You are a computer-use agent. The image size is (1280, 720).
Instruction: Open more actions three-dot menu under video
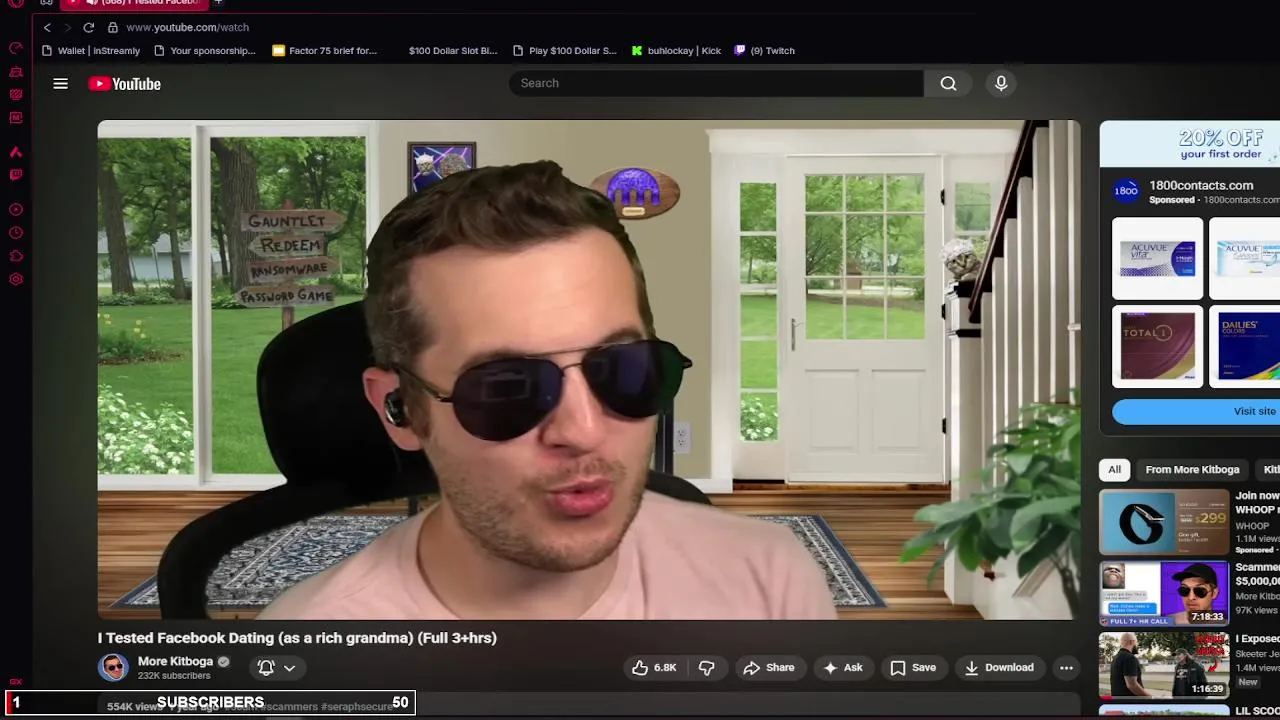point(1066,668)
